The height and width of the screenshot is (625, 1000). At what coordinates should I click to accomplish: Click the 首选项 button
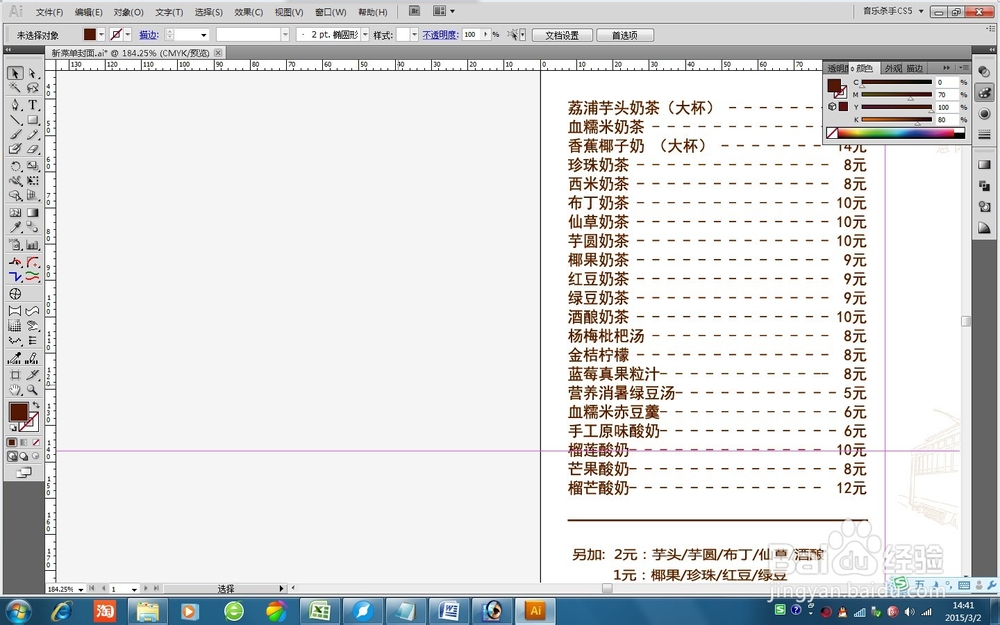click(x=624, y=35)
